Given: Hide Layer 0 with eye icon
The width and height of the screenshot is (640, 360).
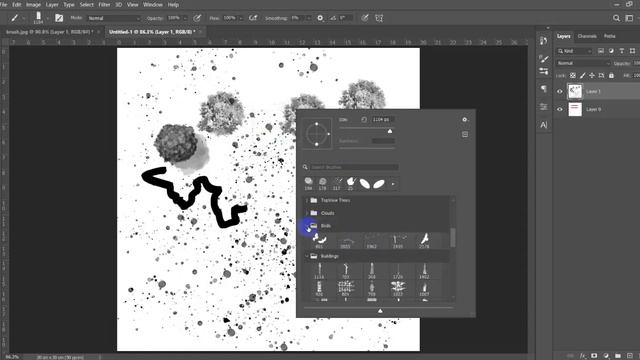Looking at the screenshot, I should [x=560, y=109].
